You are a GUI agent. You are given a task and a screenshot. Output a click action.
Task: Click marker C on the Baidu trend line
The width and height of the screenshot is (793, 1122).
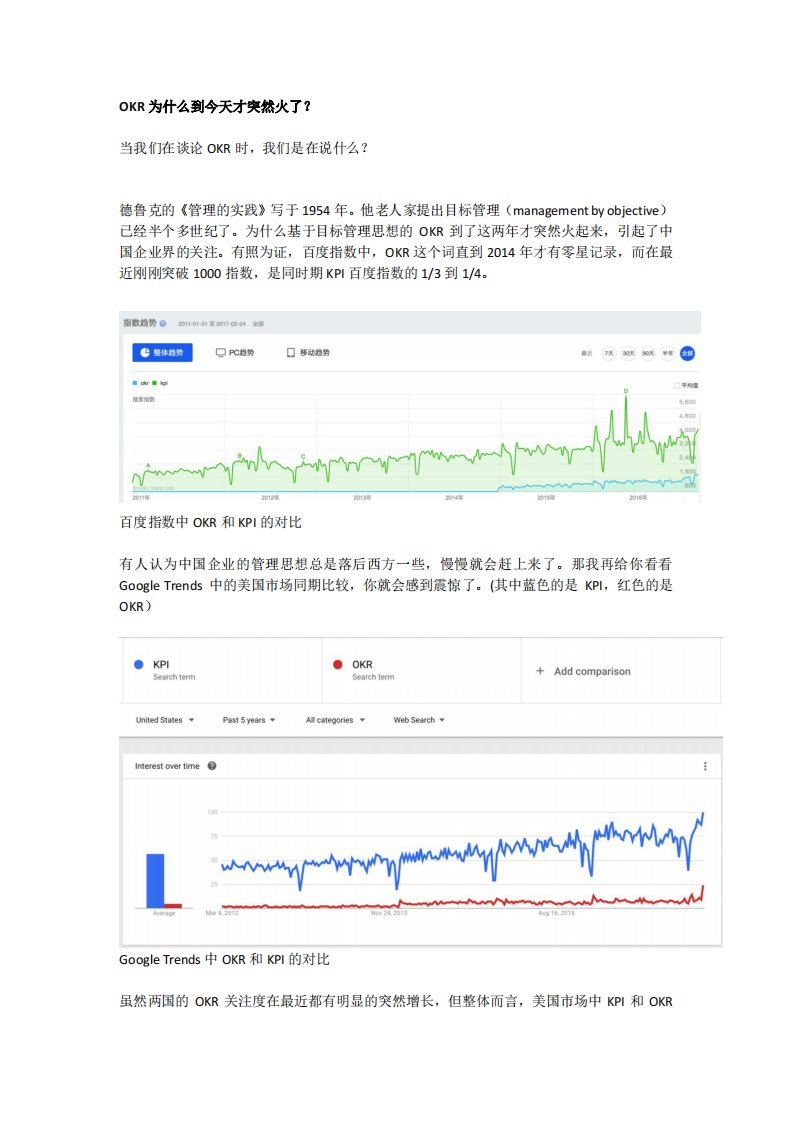[x=303, y=456]
